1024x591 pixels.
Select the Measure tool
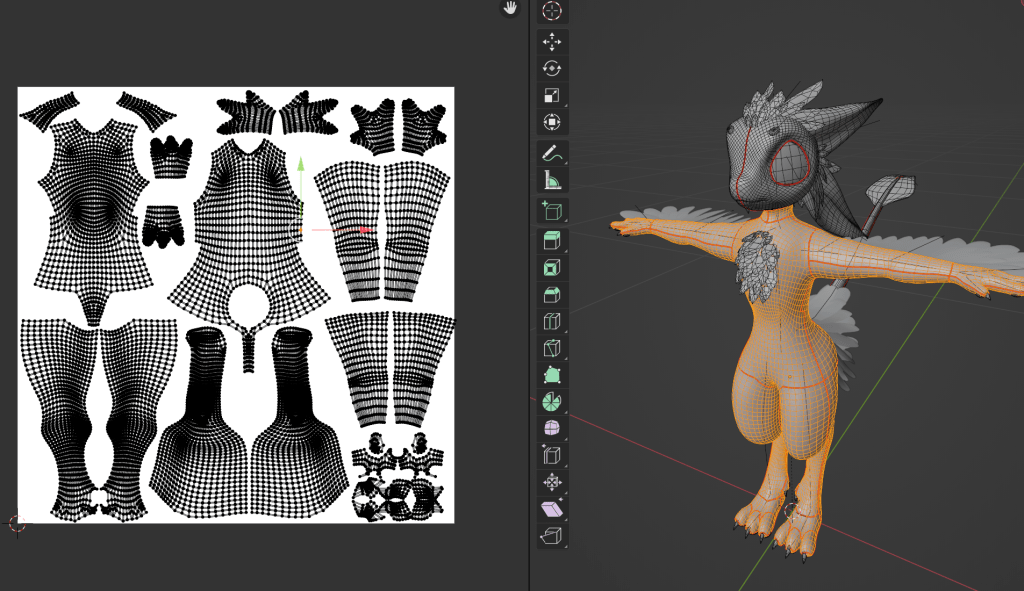552,181
